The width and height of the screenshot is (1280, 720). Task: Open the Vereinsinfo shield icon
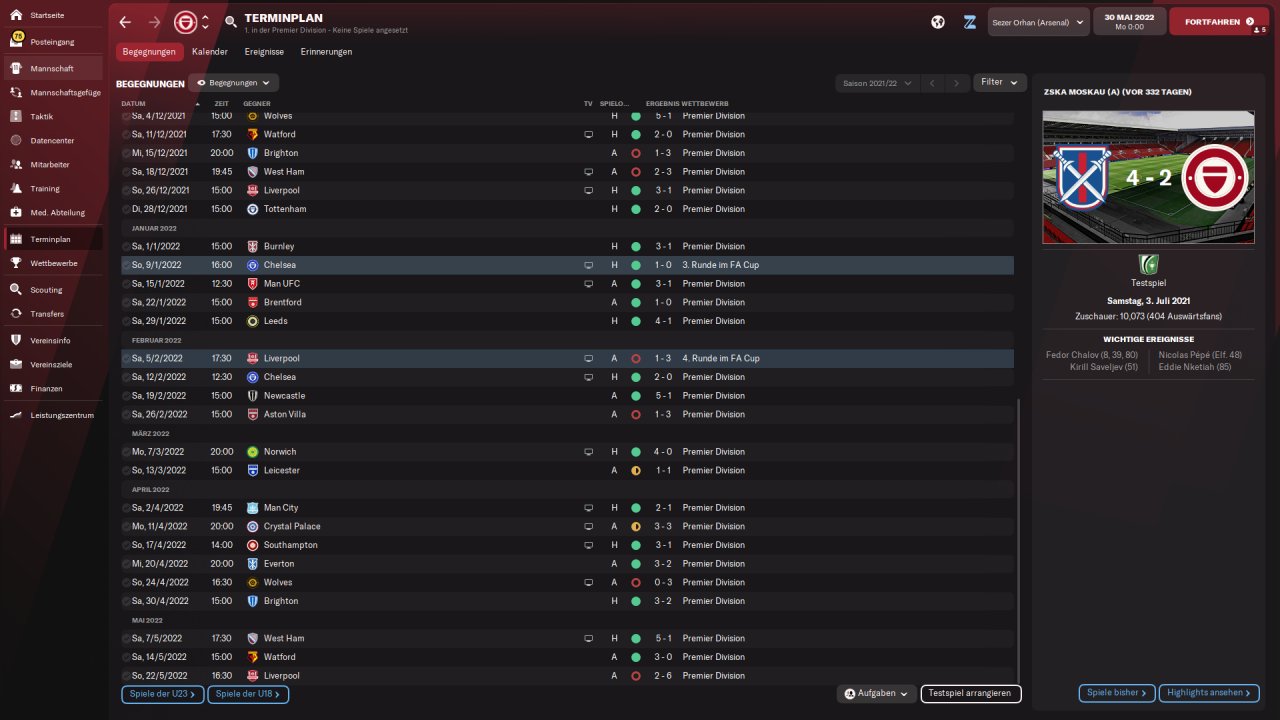16,340
